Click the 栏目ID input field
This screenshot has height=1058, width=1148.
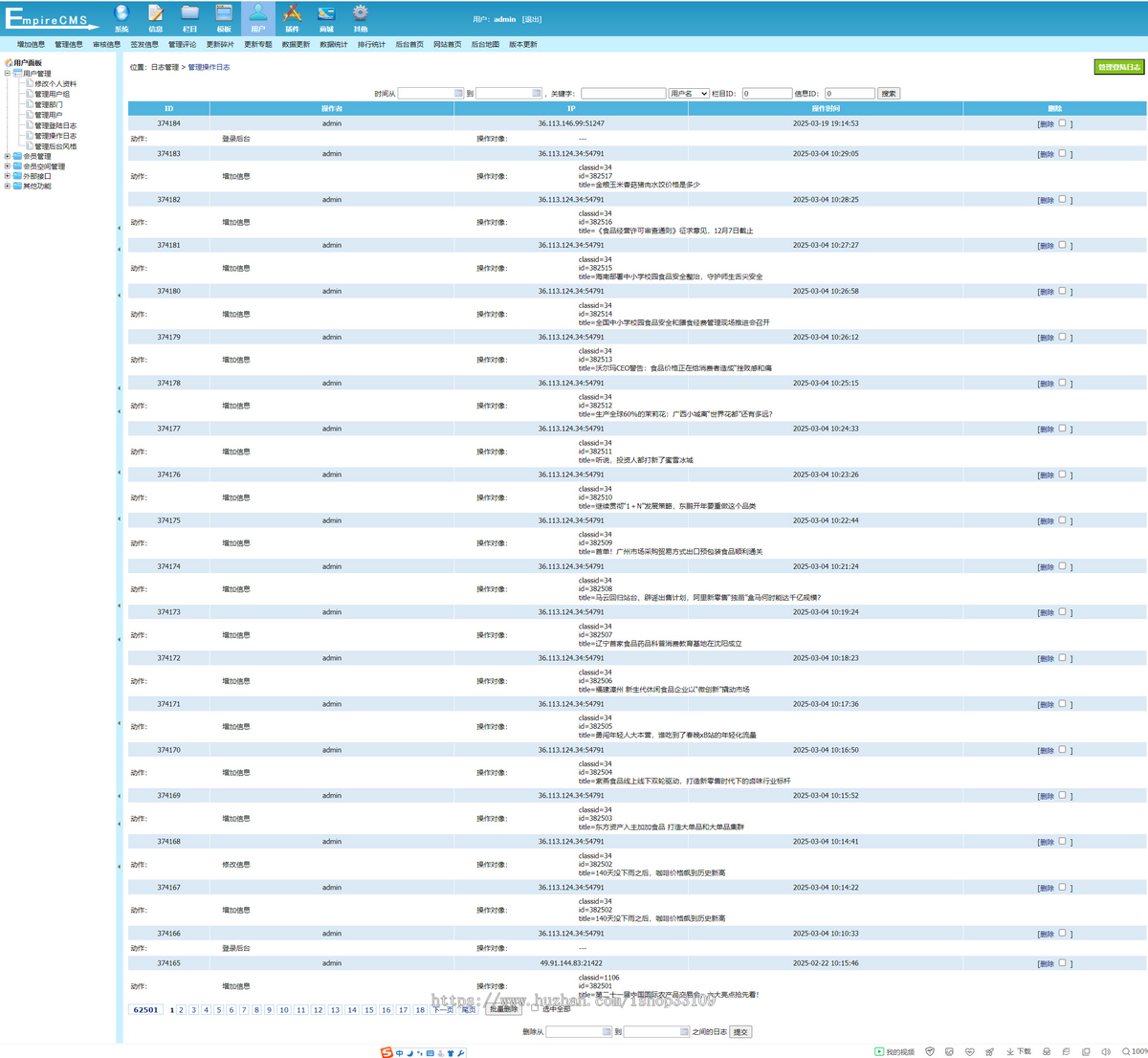point(766,94)
